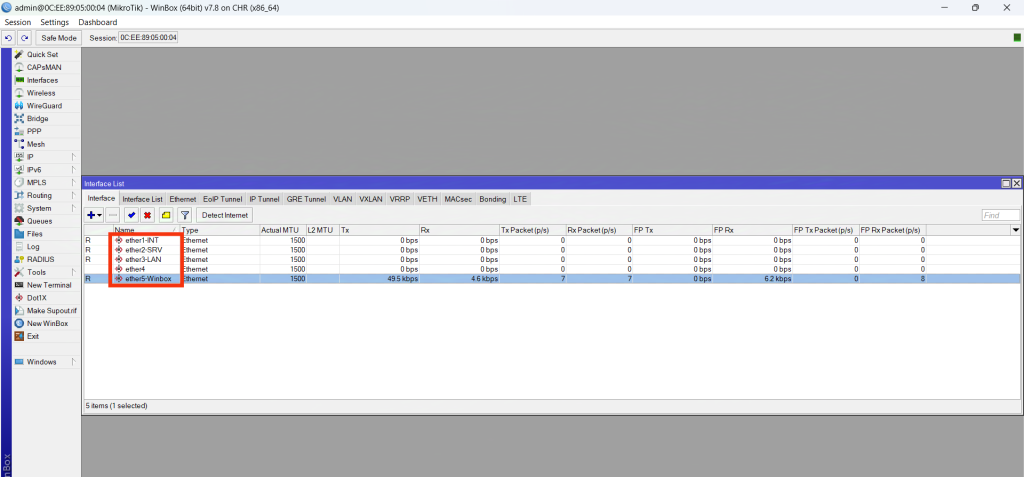Open the column chooser dropdown arrow at the table's right edge

pyautogui.click(x=1016, y=230)
